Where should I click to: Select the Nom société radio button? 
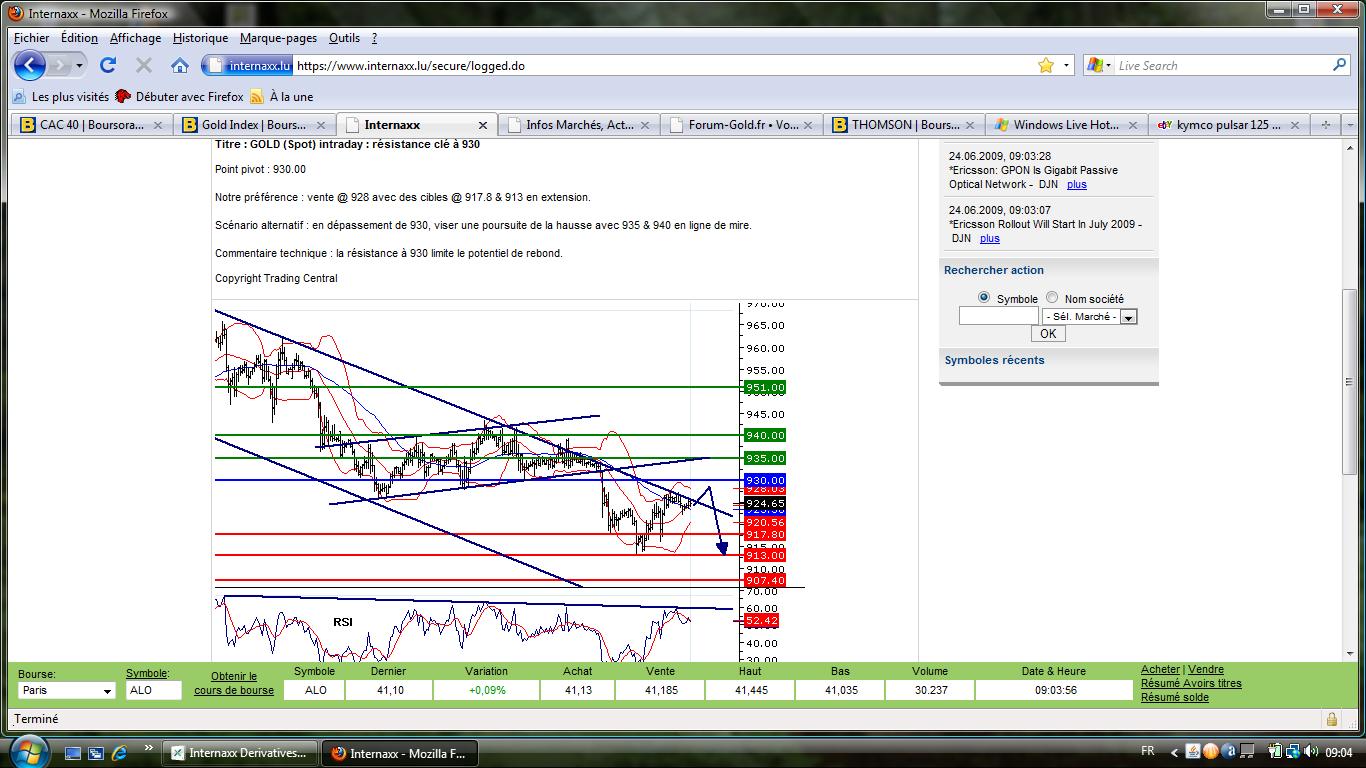tap(1052, 298)
